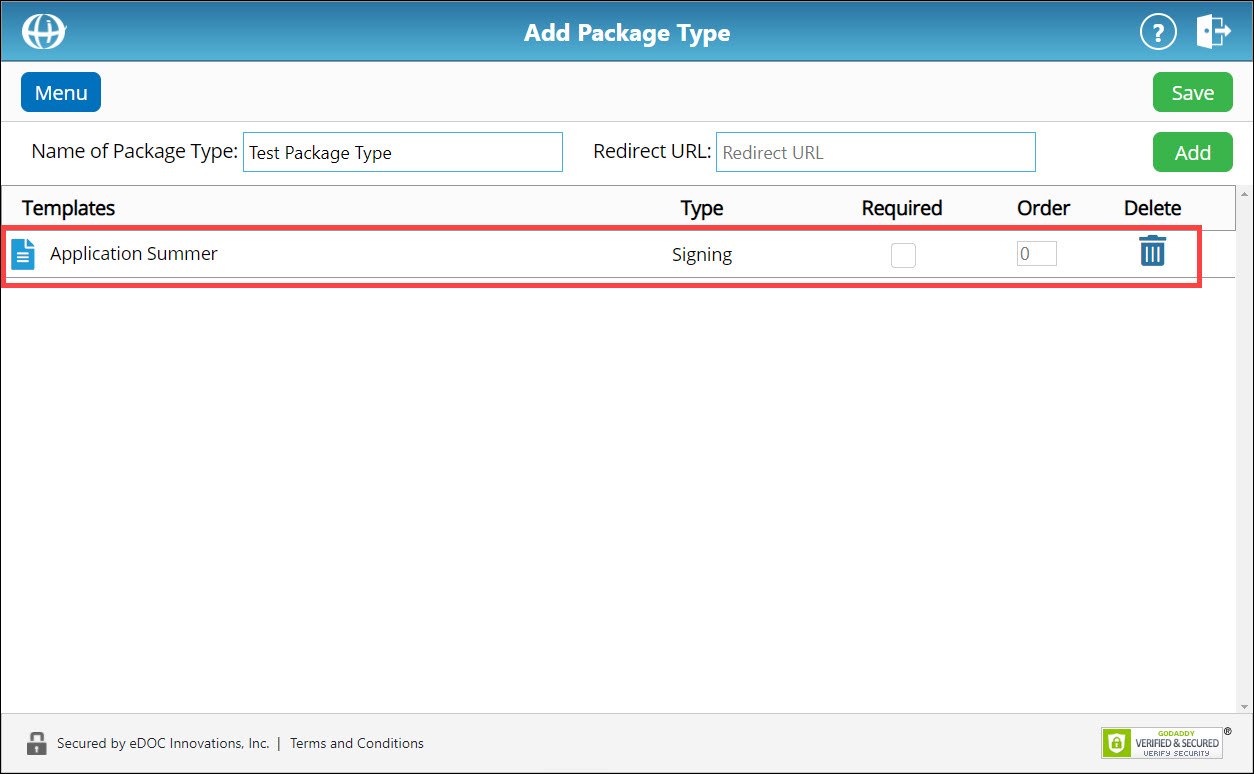The width and height of the screenshot is (1254, 774).
Task: Click the scroll-down arrow on the scrollbar
Action: tap(1243, 705)
